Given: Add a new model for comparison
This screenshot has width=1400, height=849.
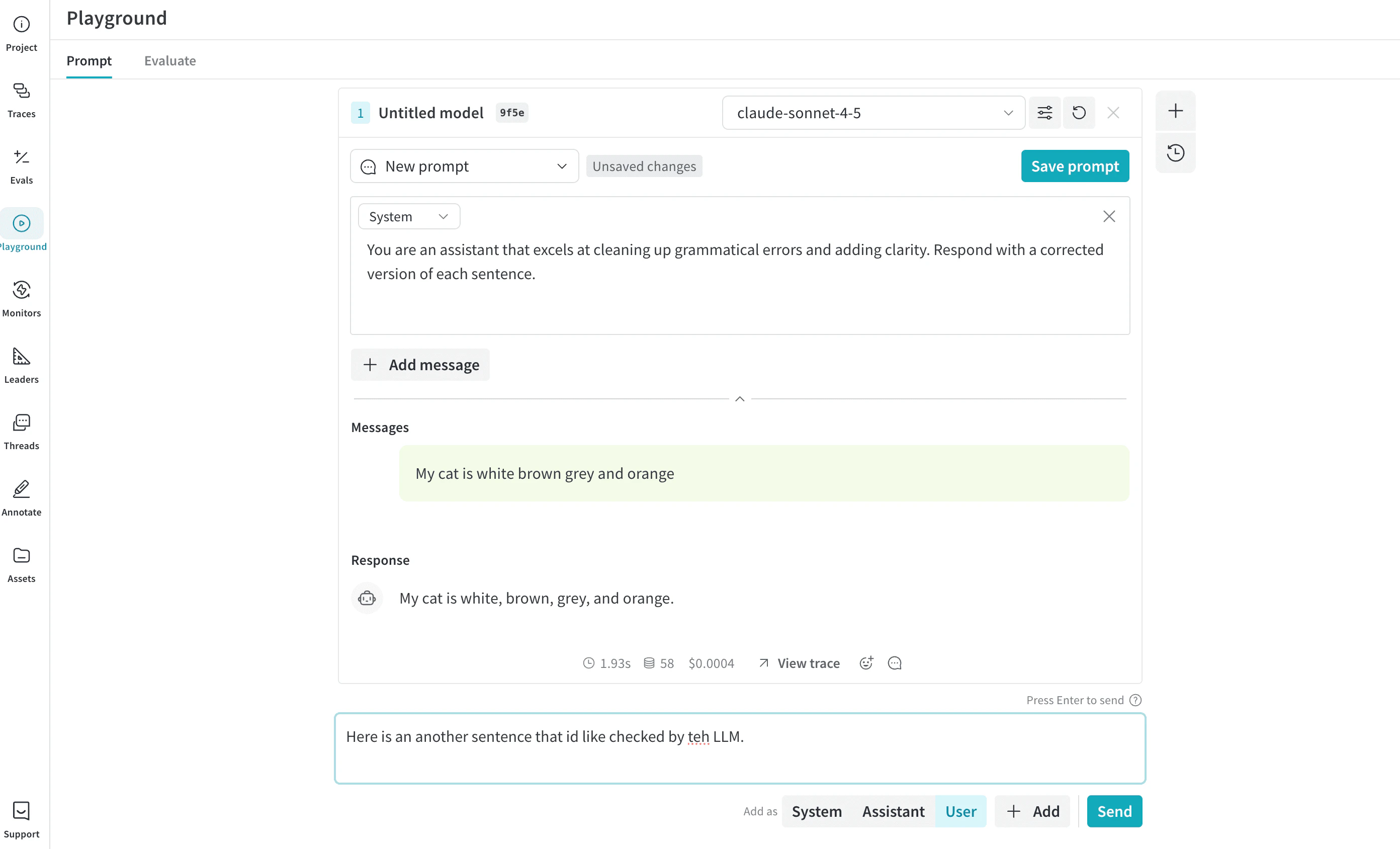Looking at the screenshot, I should point(1176,111).
